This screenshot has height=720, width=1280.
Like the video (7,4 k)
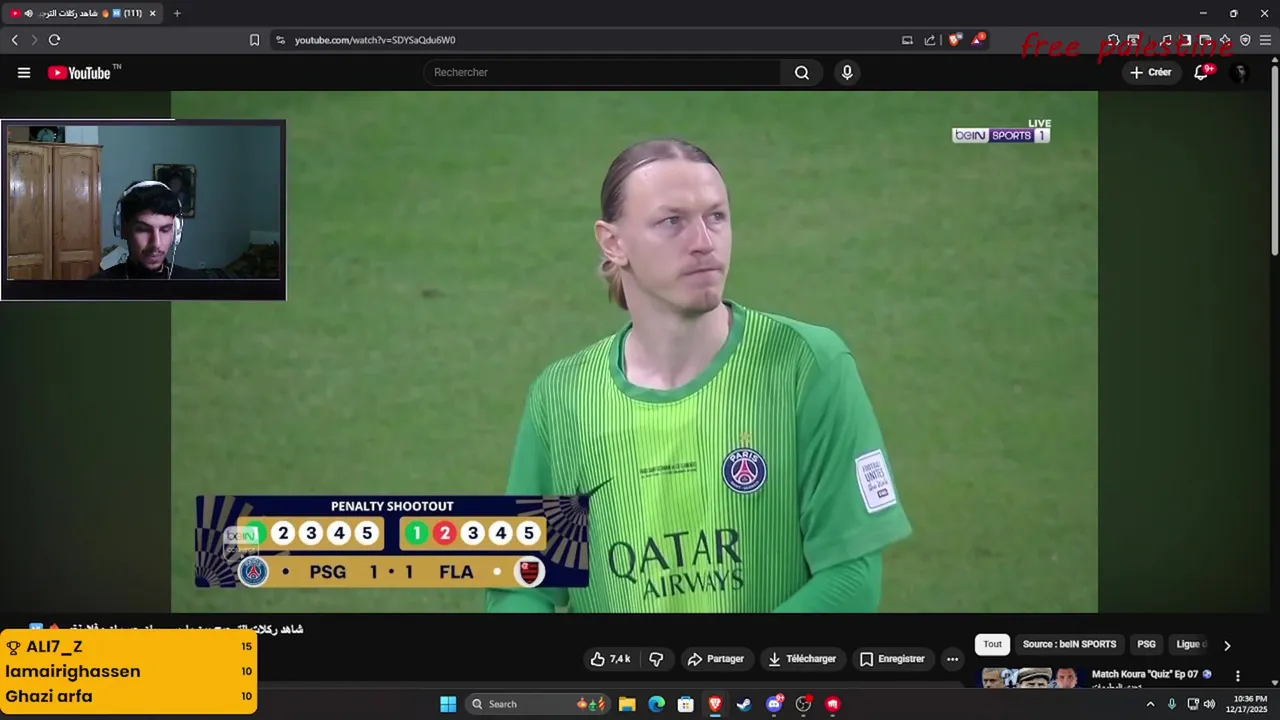click(x=611, y=659)
